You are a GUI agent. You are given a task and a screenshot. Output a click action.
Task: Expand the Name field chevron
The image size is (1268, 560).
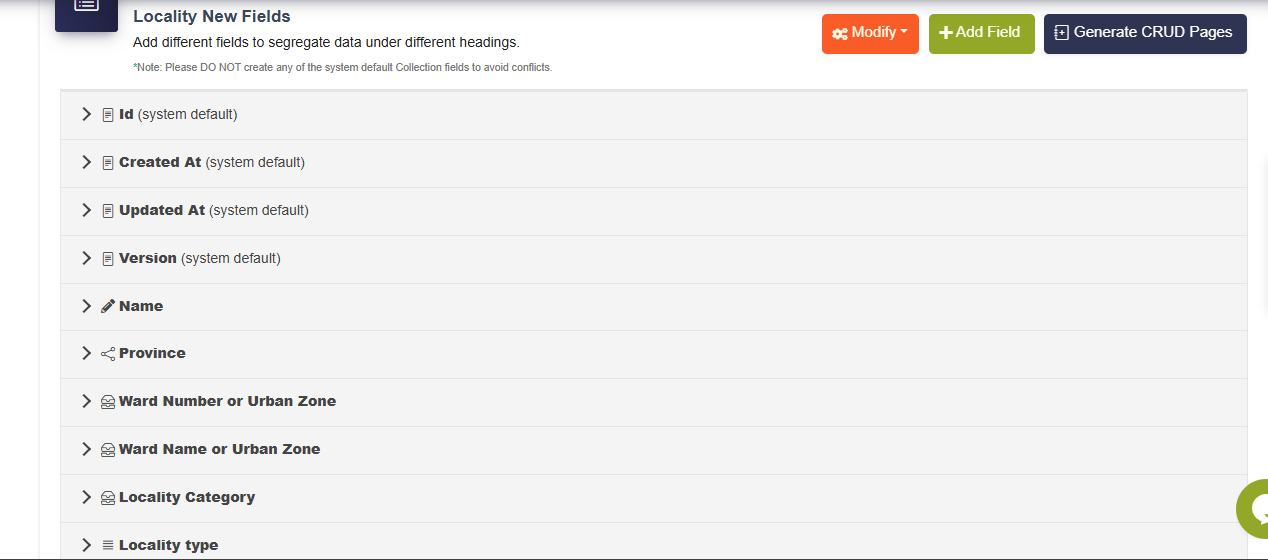(87, 306)
